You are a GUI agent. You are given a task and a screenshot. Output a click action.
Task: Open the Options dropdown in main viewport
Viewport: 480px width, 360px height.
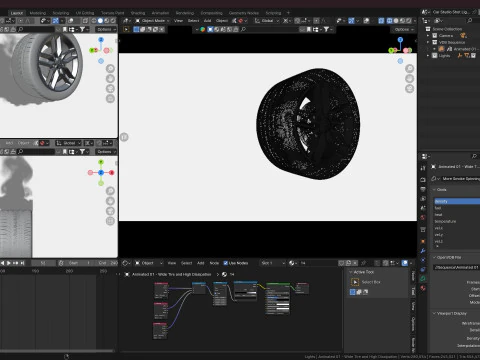(404, 29)
